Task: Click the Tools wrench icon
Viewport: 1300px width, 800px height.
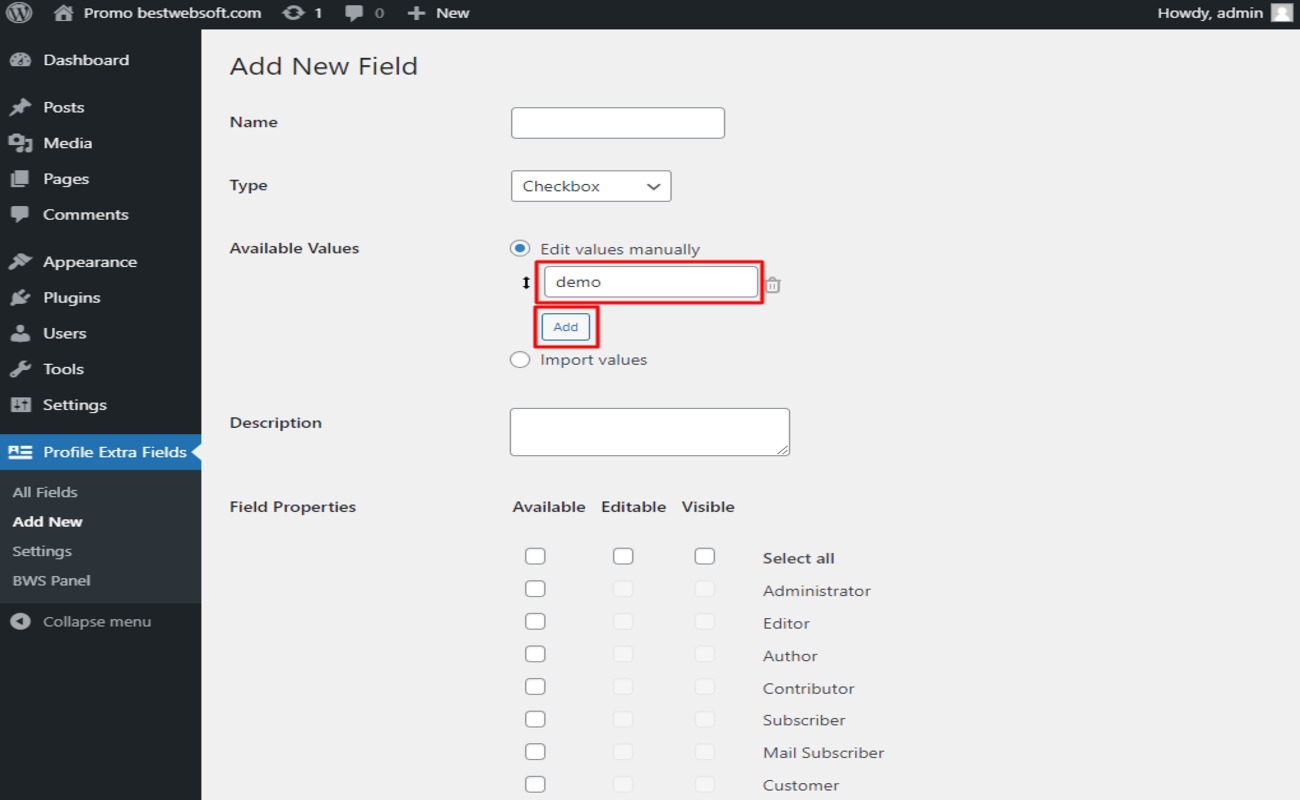Action: pyautogui.click(x=20, y=369)
